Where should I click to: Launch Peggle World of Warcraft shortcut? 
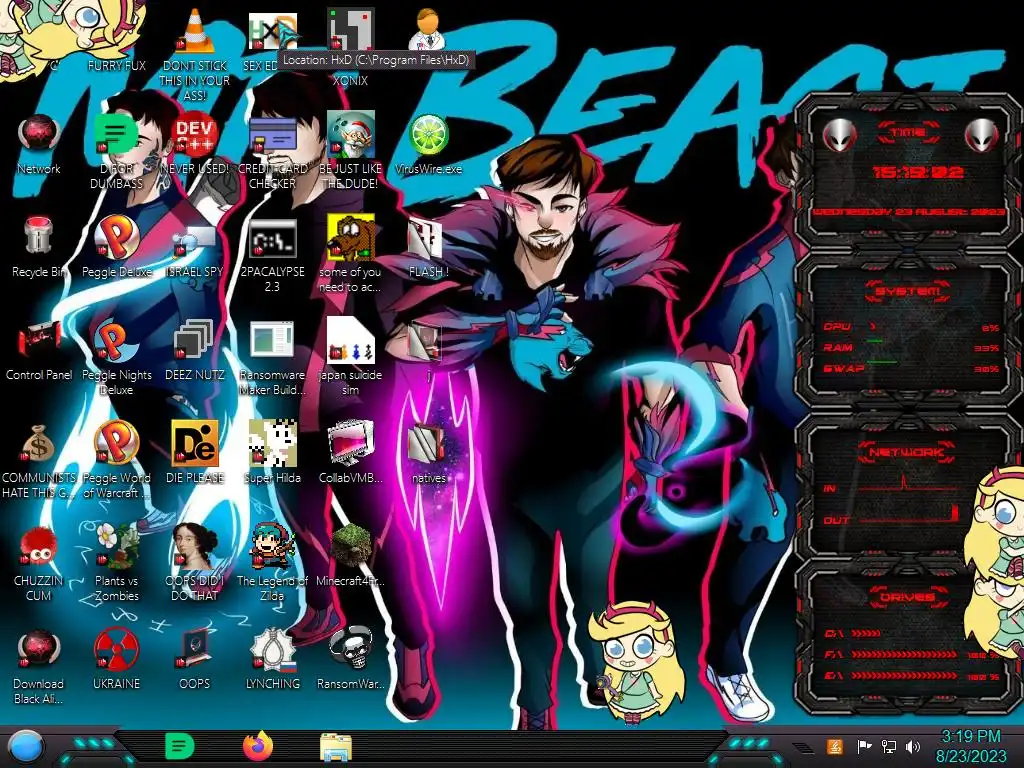[x=117, y=460]
